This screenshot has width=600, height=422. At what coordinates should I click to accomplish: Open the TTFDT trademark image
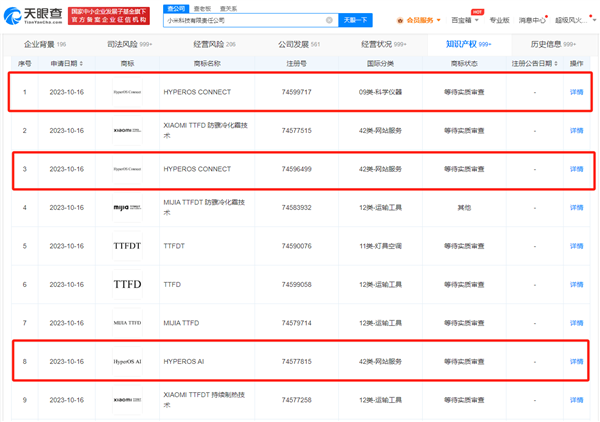click(x=127, y=246)
